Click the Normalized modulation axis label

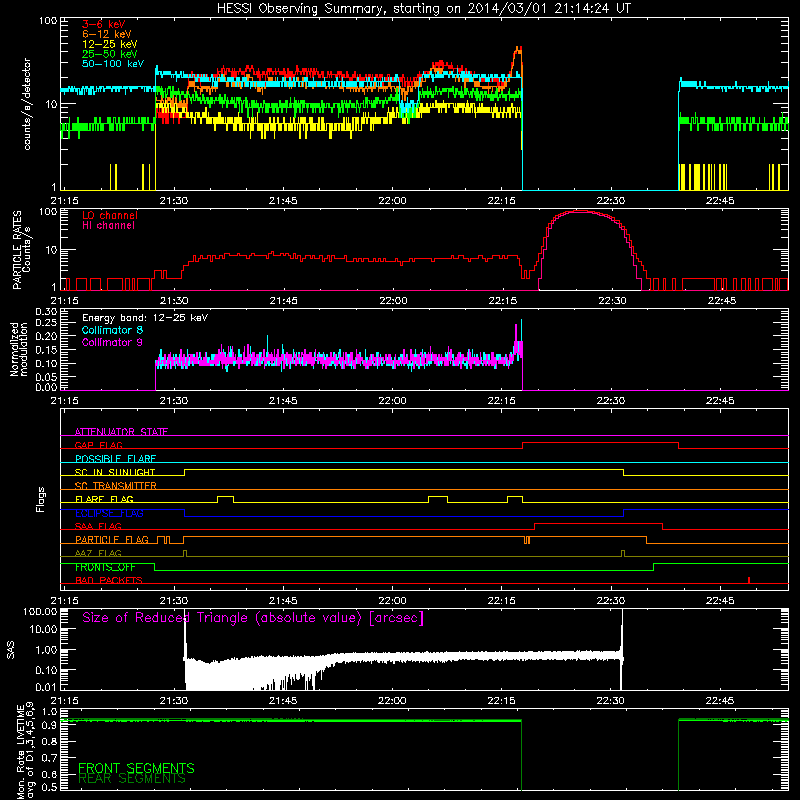click(x=19, y=349)
